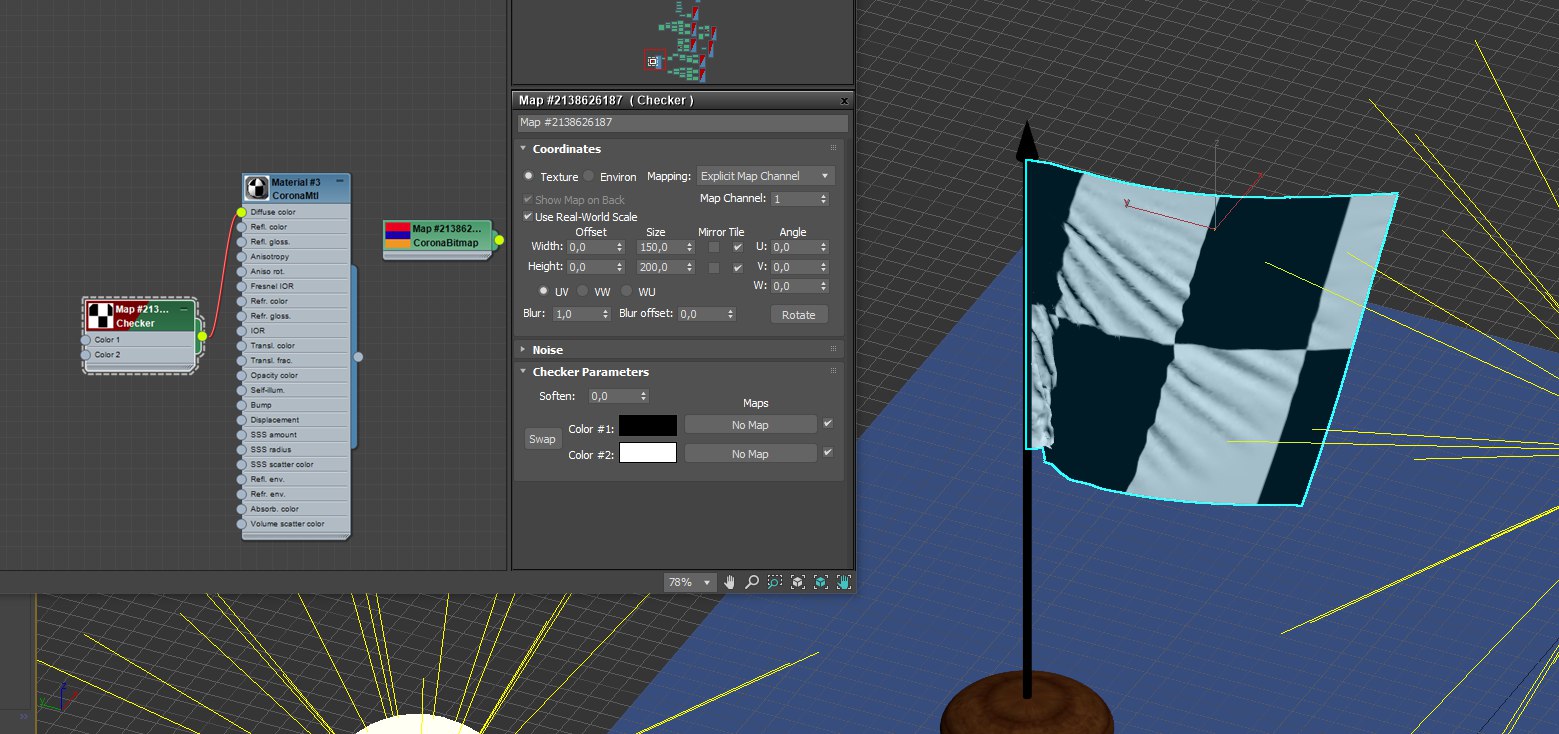Toggle Tile checkbox for Width row
Image resolution: width=1559 pixels, height=734 pixels.
(x=738, y=246)
